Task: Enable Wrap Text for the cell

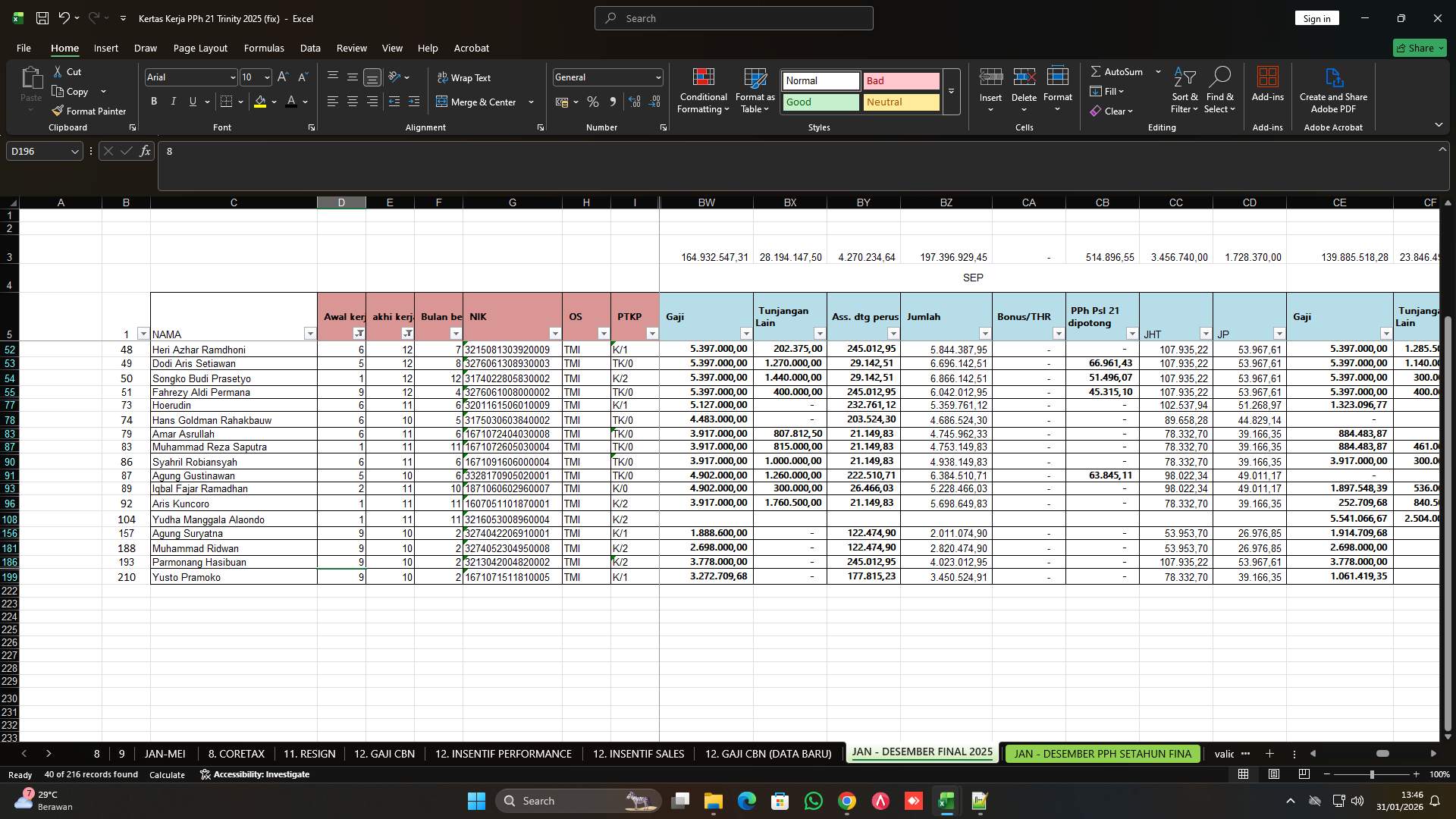Action: pyautogui.click(x=466, y=77)
